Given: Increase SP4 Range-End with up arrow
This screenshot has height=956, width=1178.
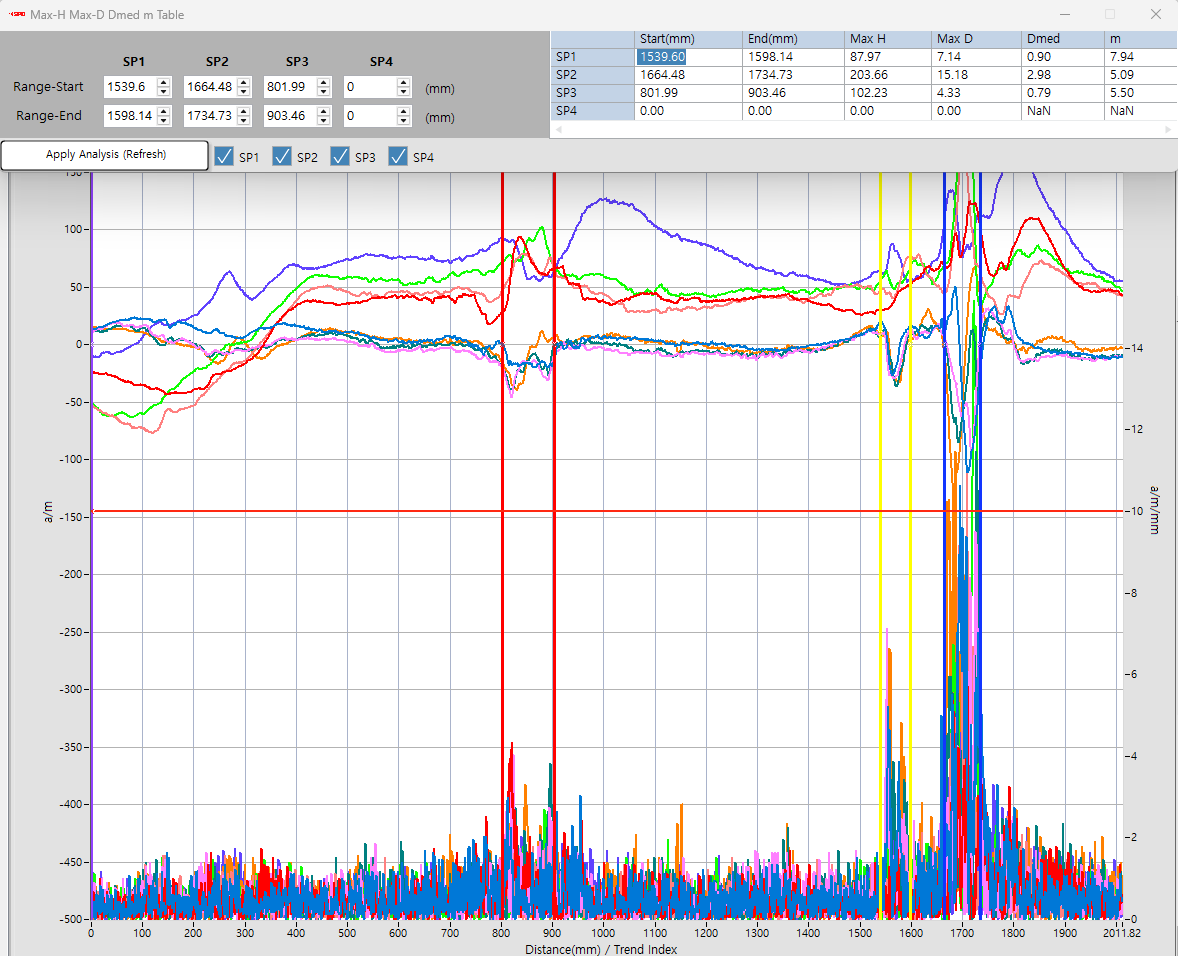Looking at the screenshot, I should coord(404,112).
